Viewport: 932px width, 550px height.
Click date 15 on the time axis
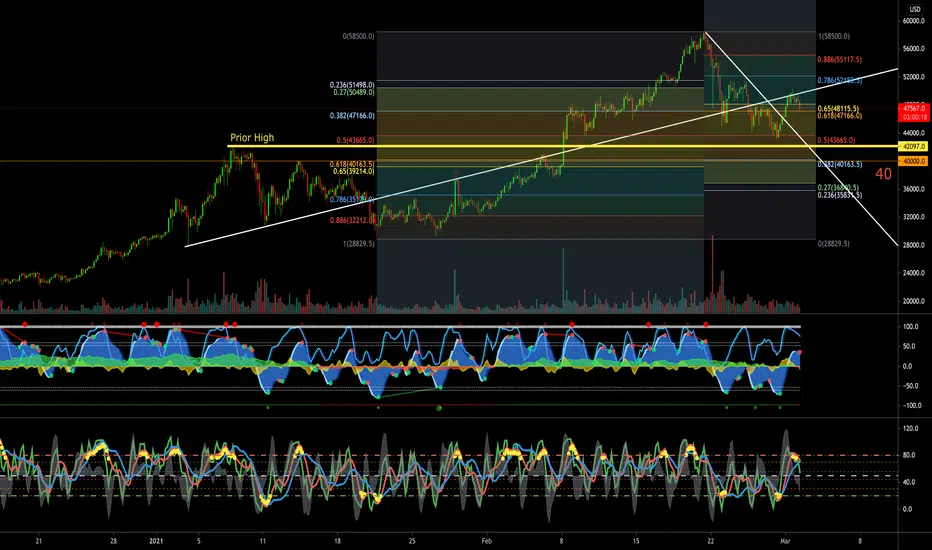tap(636, 541)
